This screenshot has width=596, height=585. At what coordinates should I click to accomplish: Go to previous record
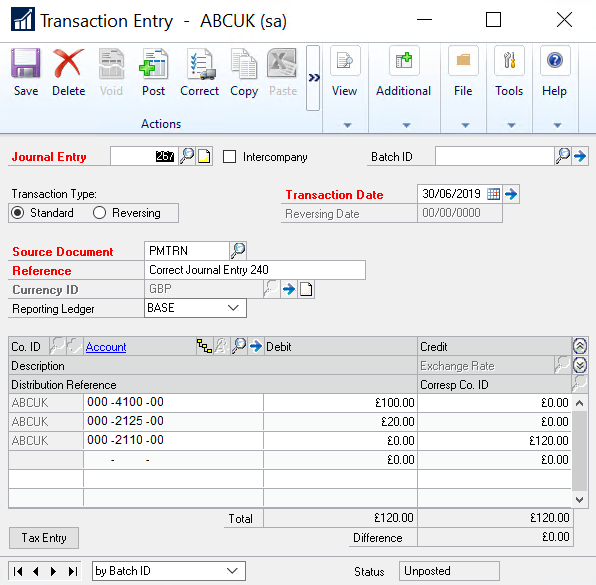coord(36,571)
